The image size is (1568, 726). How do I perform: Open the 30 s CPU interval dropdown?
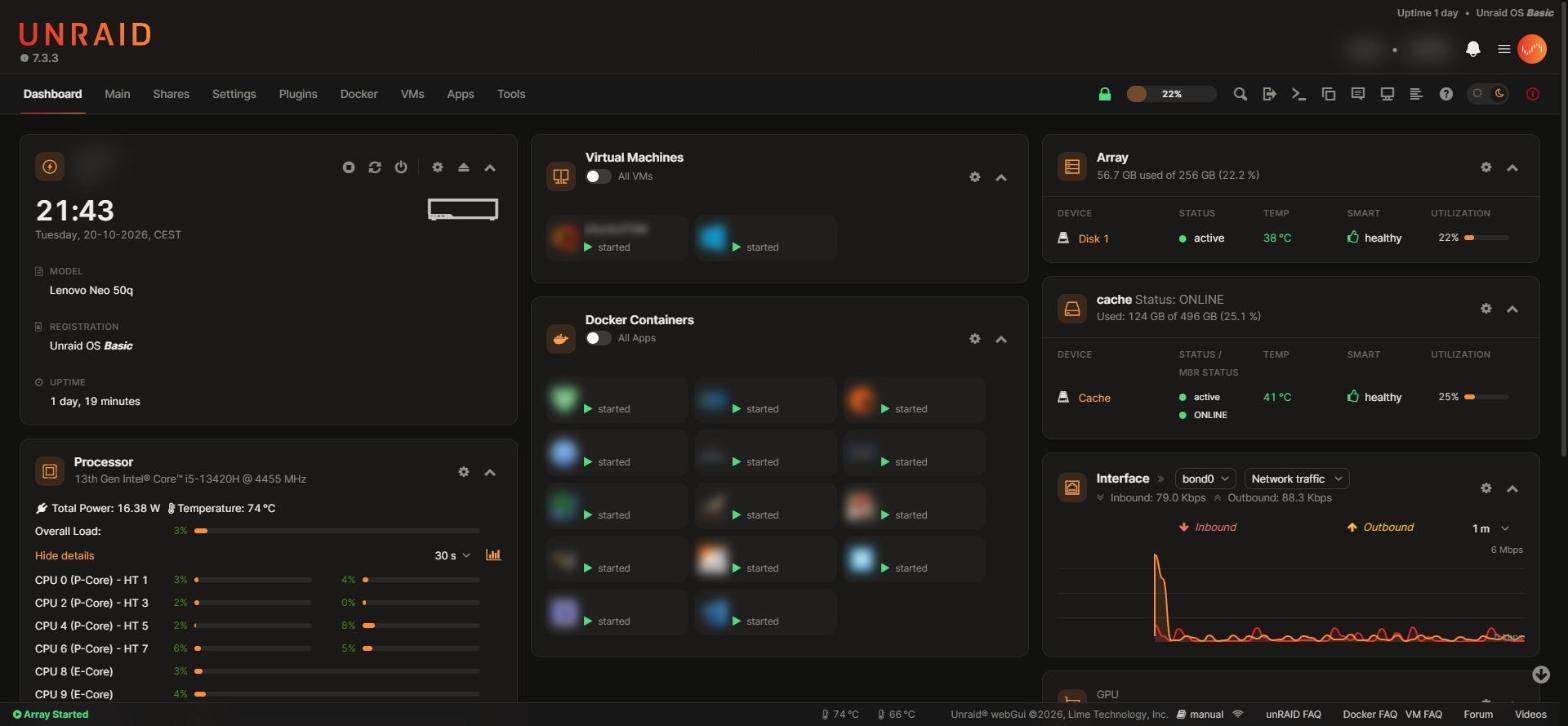coord(452,555)
